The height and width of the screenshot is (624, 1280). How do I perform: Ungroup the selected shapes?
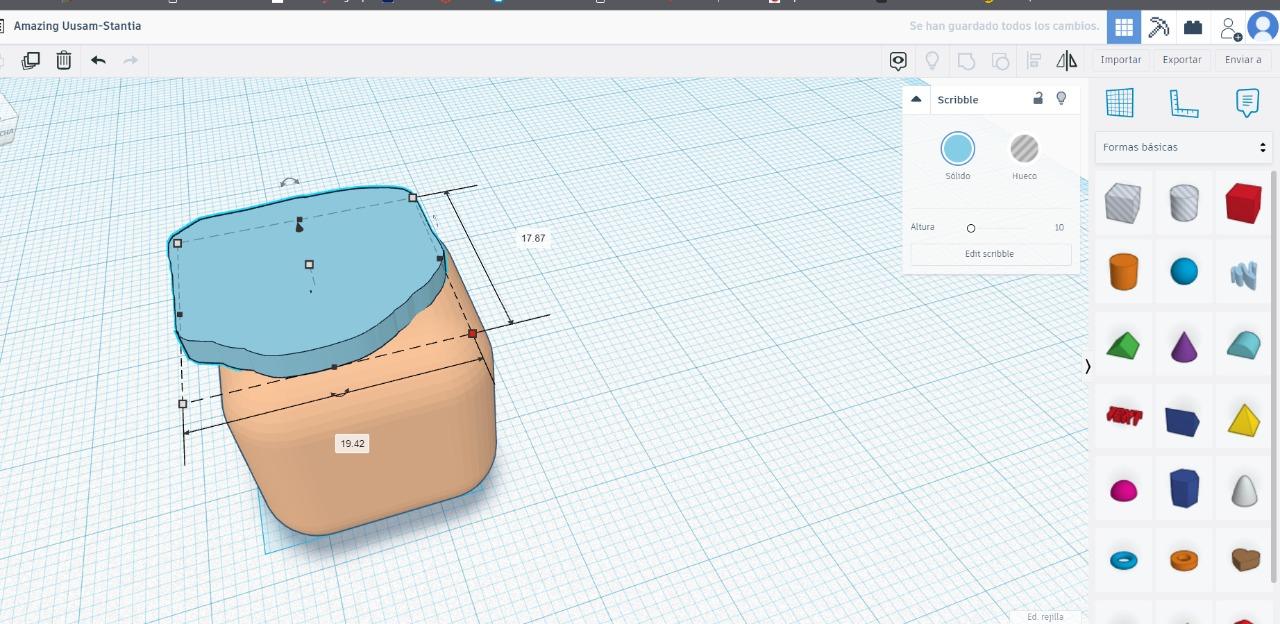pyautogui.click(x=1000, y=61)
